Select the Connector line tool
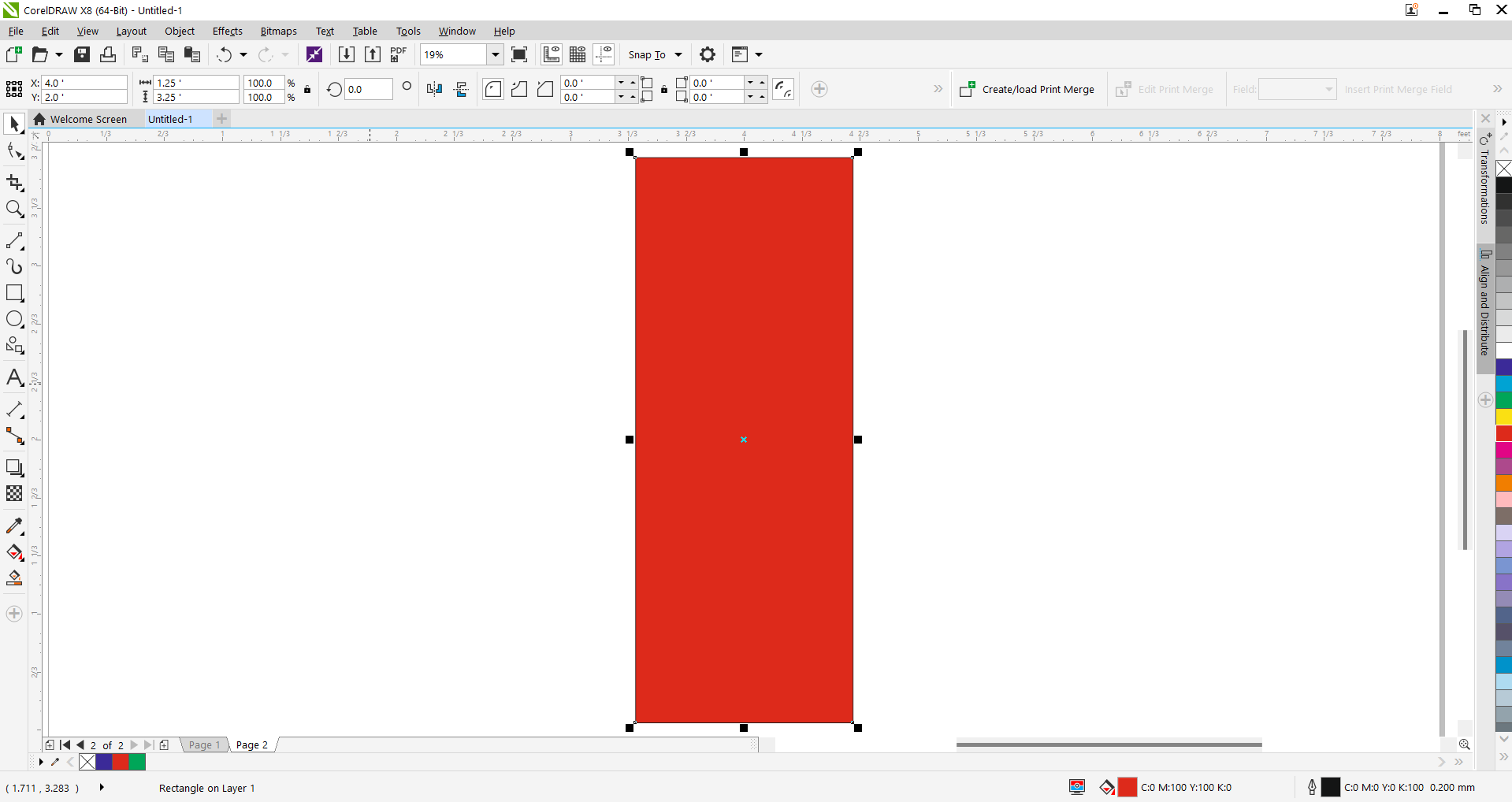 (x=14, y=436)
